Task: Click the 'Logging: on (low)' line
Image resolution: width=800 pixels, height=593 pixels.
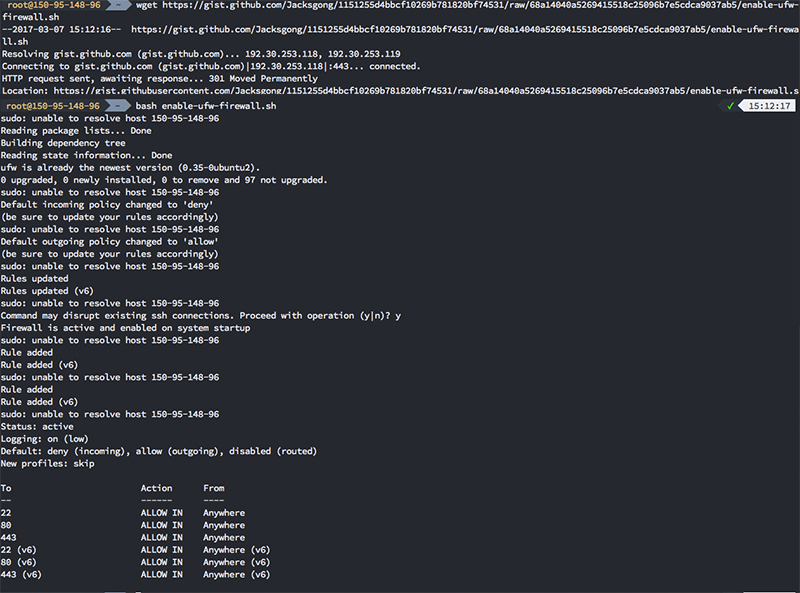Action: coord(44,439)
